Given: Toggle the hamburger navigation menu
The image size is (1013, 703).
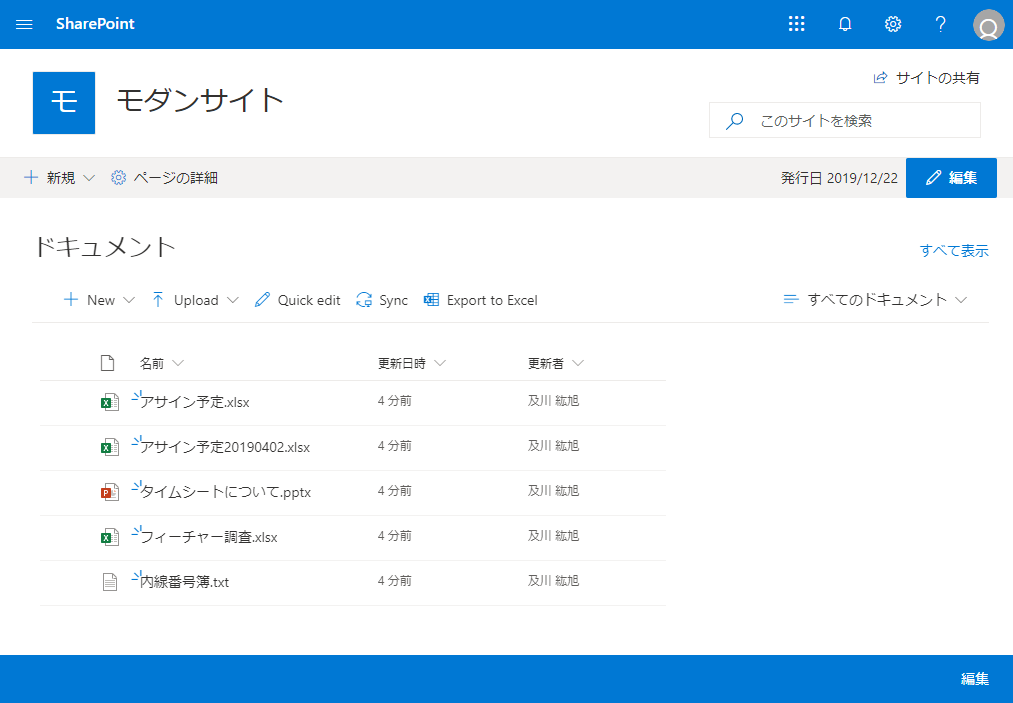Looking at the screenshot, I should pos(24,24).
